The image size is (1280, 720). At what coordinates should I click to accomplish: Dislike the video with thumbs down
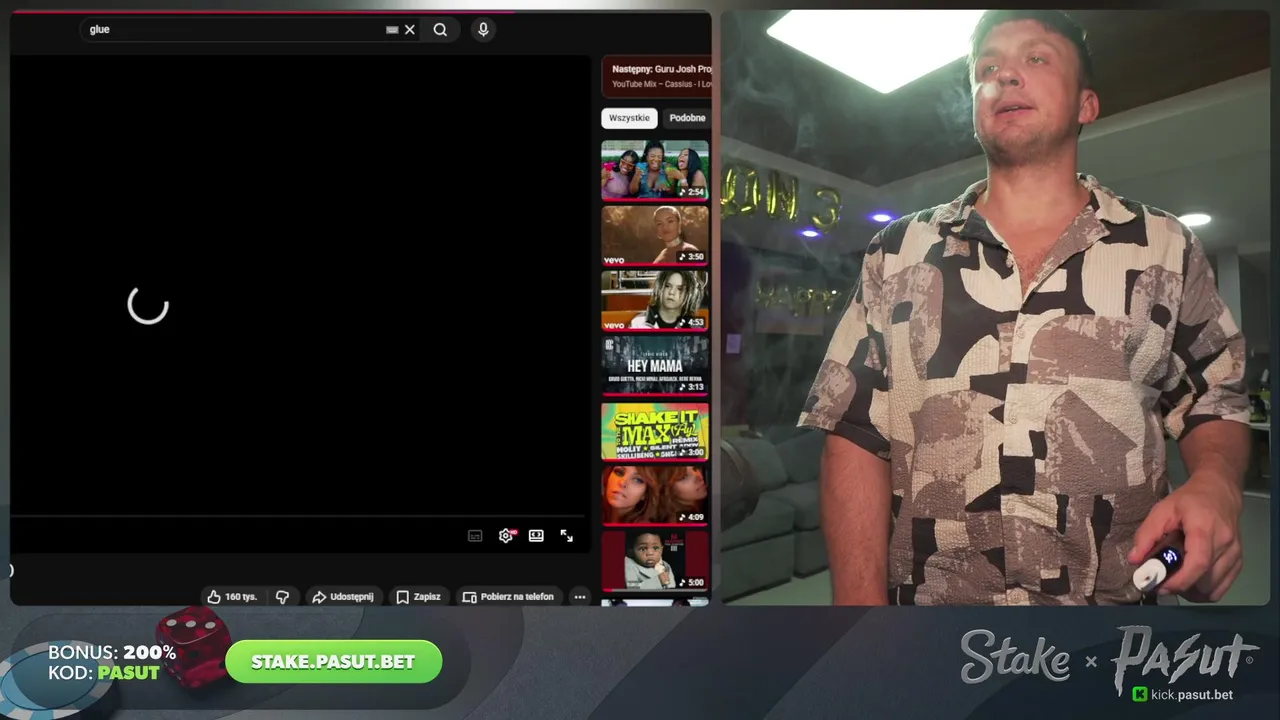pyautogui.click(x=282, y=597)
